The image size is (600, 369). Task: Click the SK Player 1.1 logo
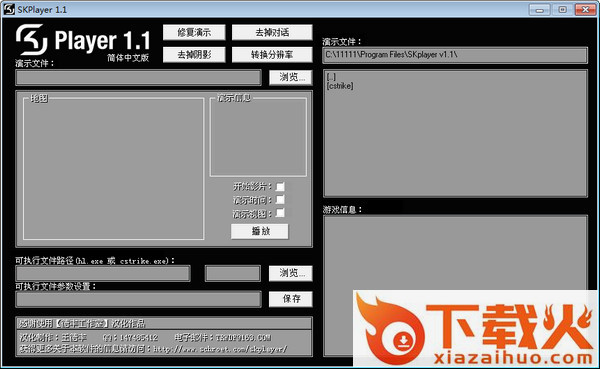(83, 40)
